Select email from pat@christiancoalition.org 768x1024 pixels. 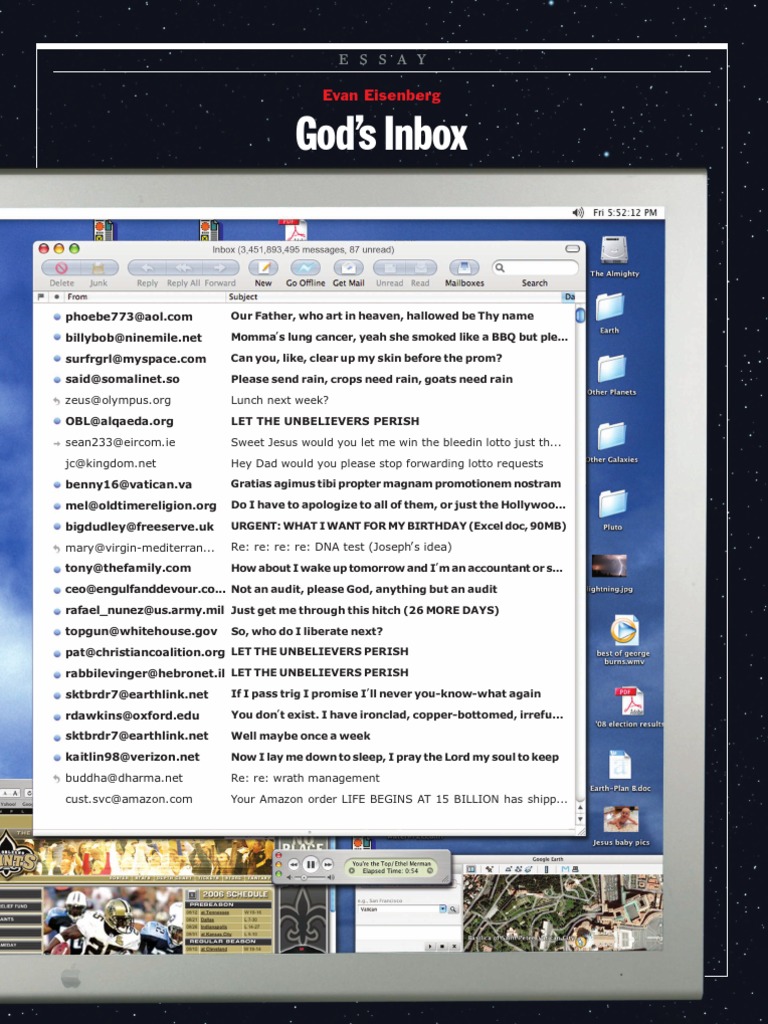306,652
